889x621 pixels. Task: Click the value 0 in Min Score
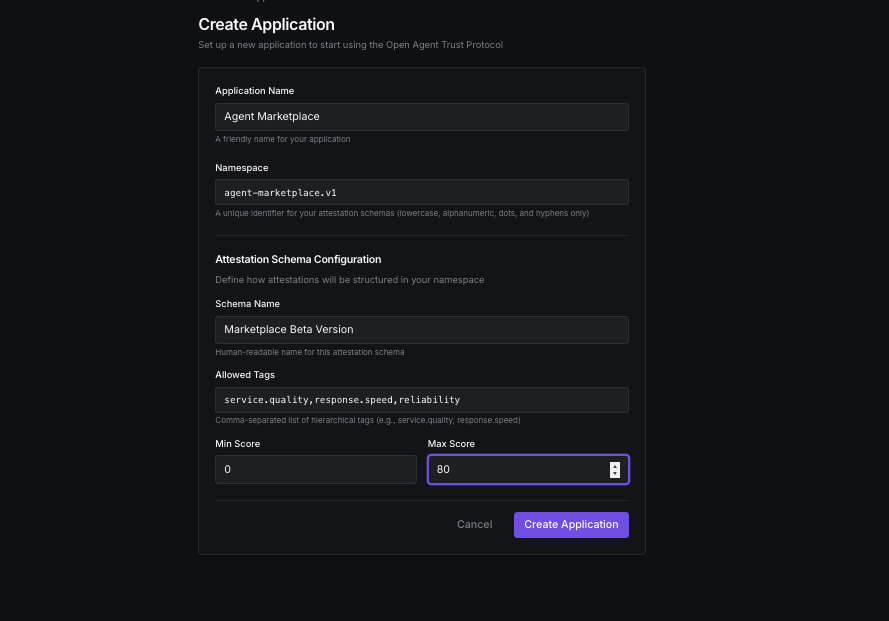228,469
